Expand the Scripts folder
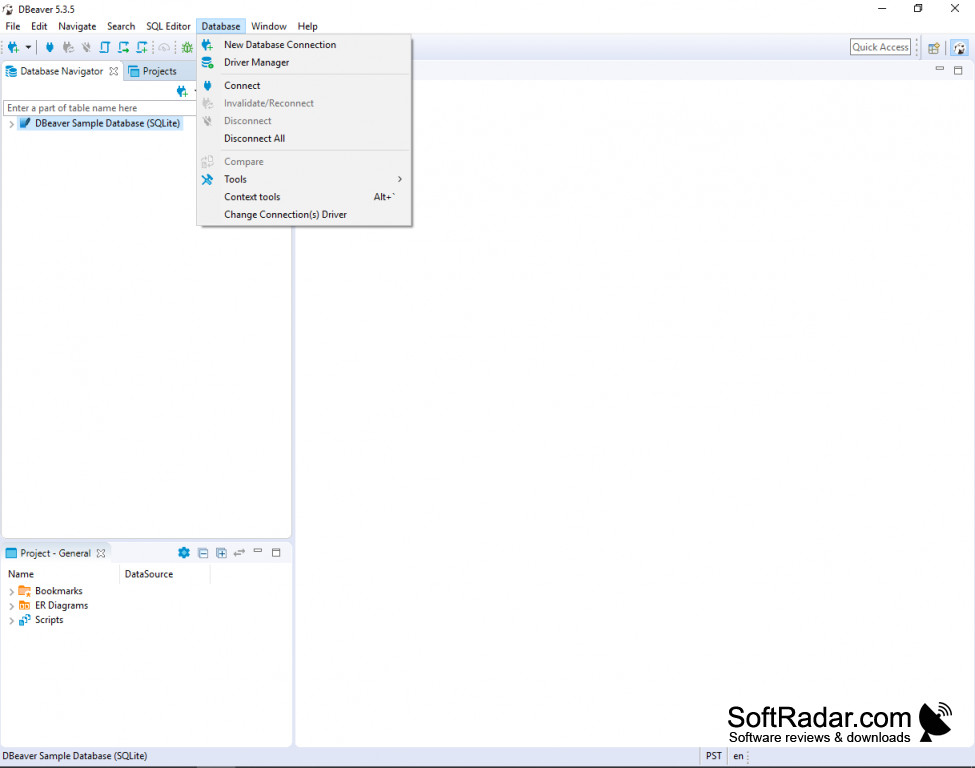Screen dimensions: 975x768 tap(11, 621)
